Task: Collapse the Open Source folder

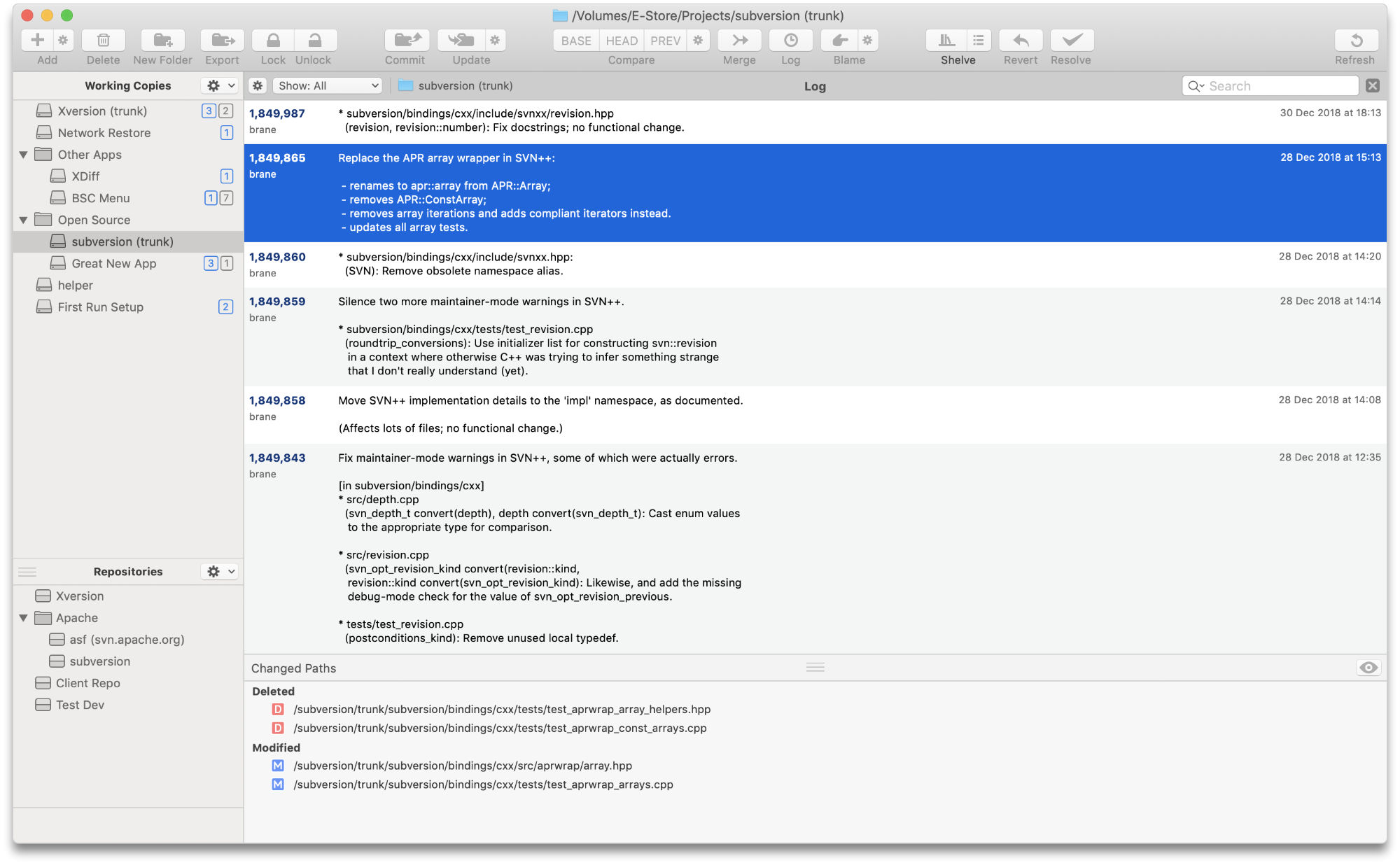Action: (x=23, y=220)
